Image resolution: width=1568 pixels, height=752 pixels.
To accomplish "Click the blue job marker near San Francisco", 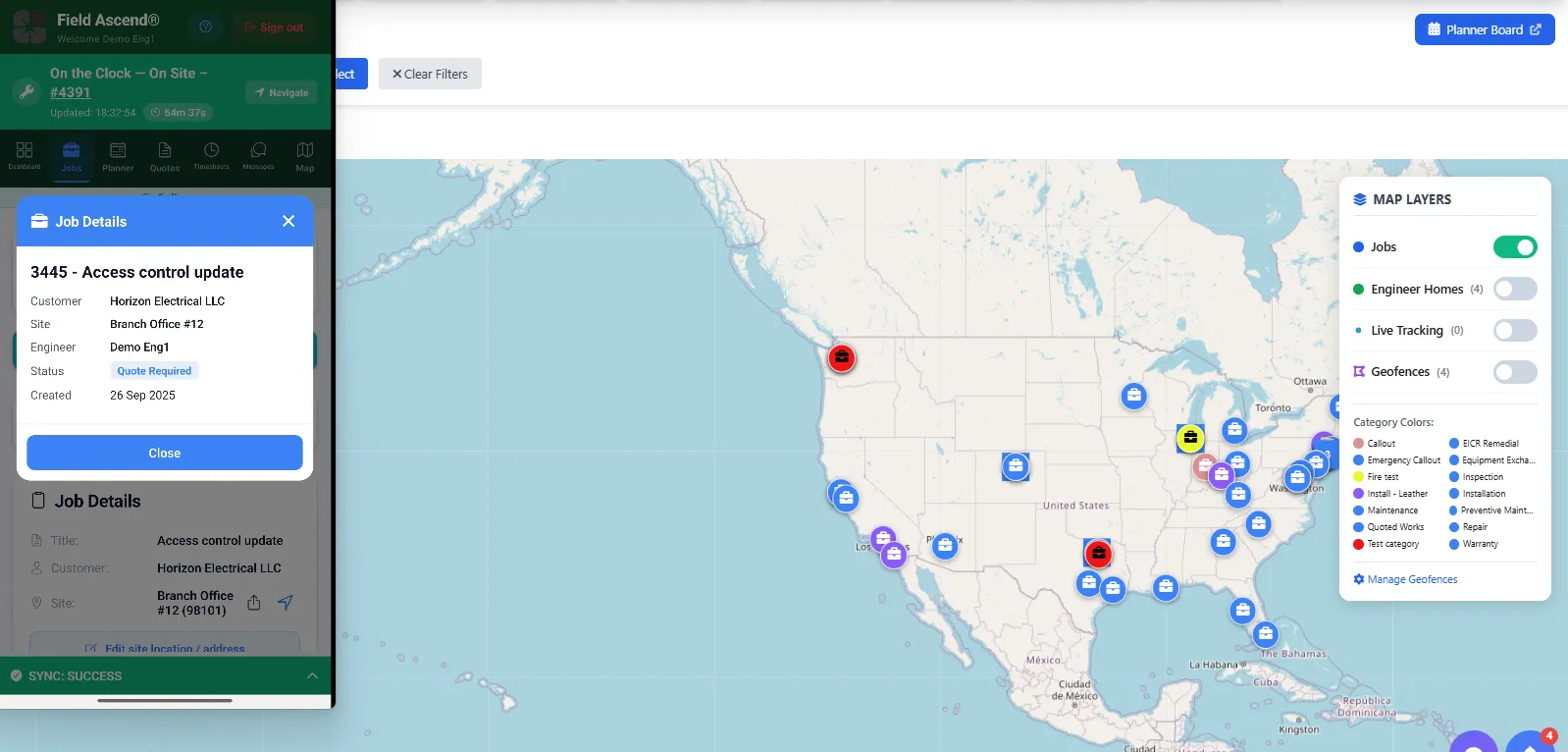I will pos(846,499).
